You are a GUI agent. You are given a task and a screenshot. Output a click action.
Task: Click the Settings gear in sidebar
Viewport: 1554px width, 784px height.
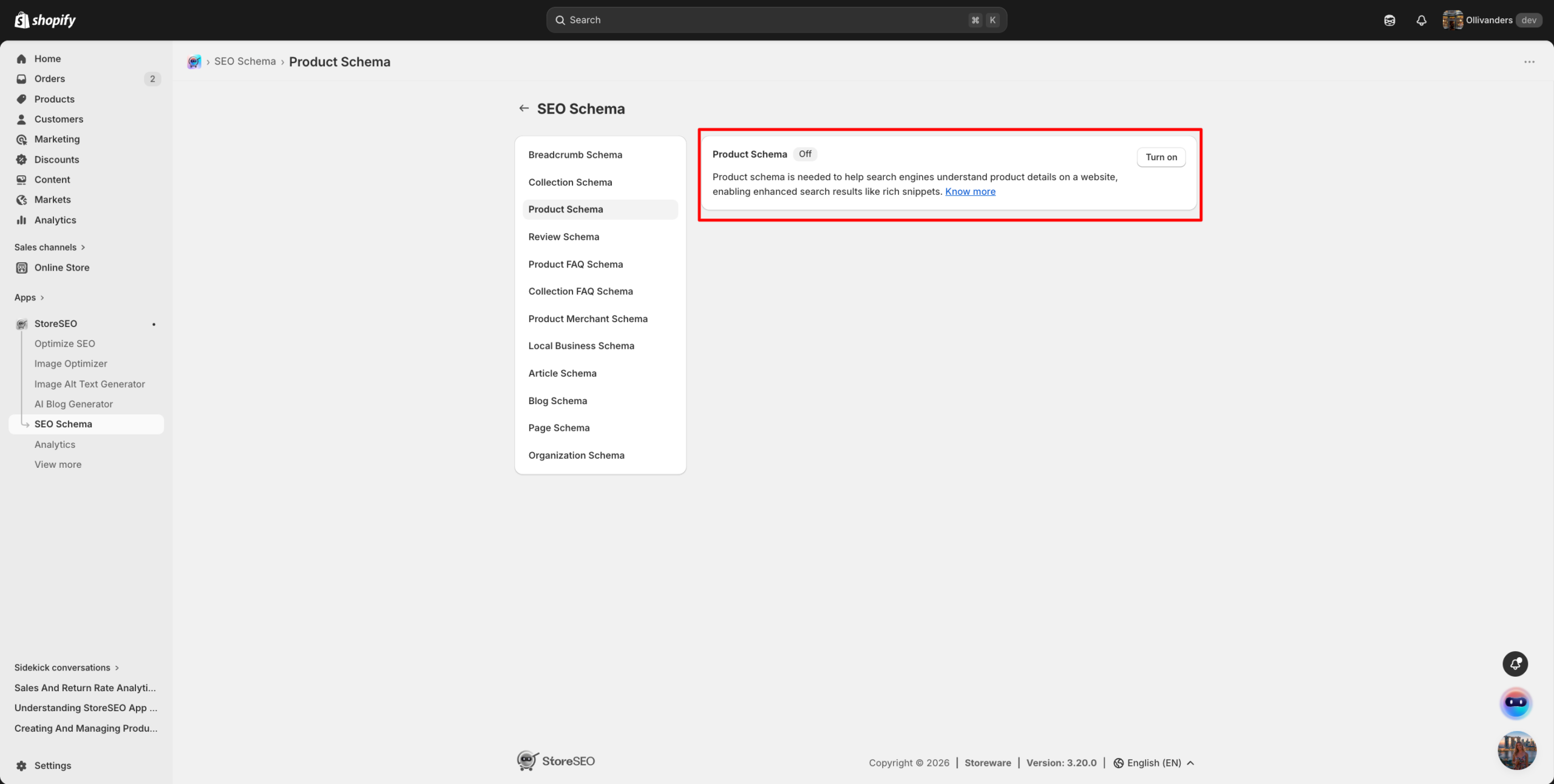(22, 765)
